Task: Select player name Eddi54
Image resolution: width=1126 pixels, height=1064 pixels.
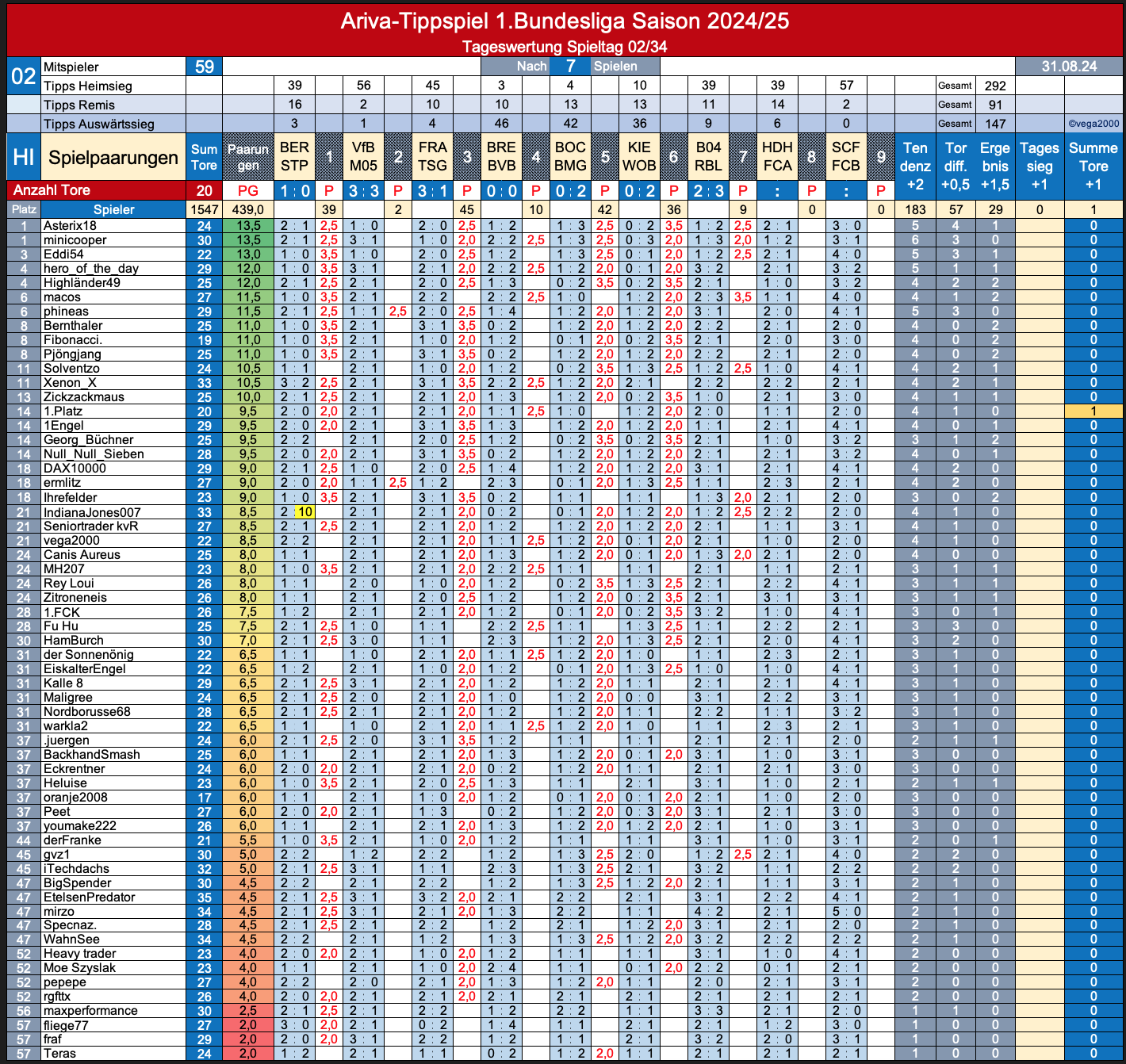Action: point(63,255)
